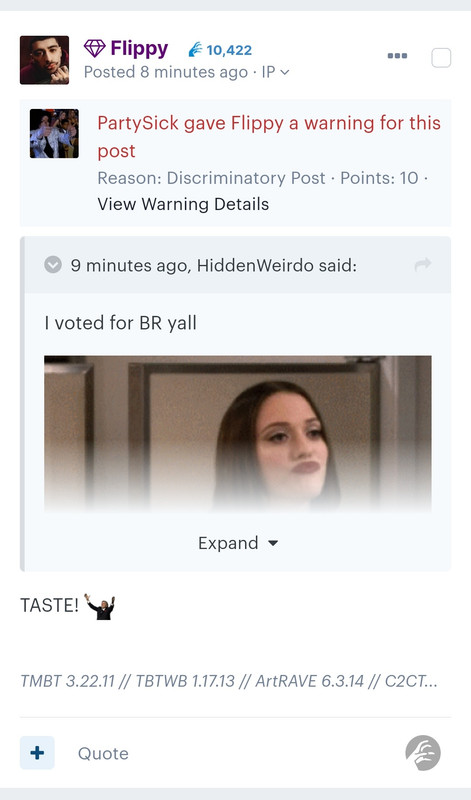Viewport: 471px width, 800px height.
Task: Click the gray paw react icon
Action: pos(423,753)
